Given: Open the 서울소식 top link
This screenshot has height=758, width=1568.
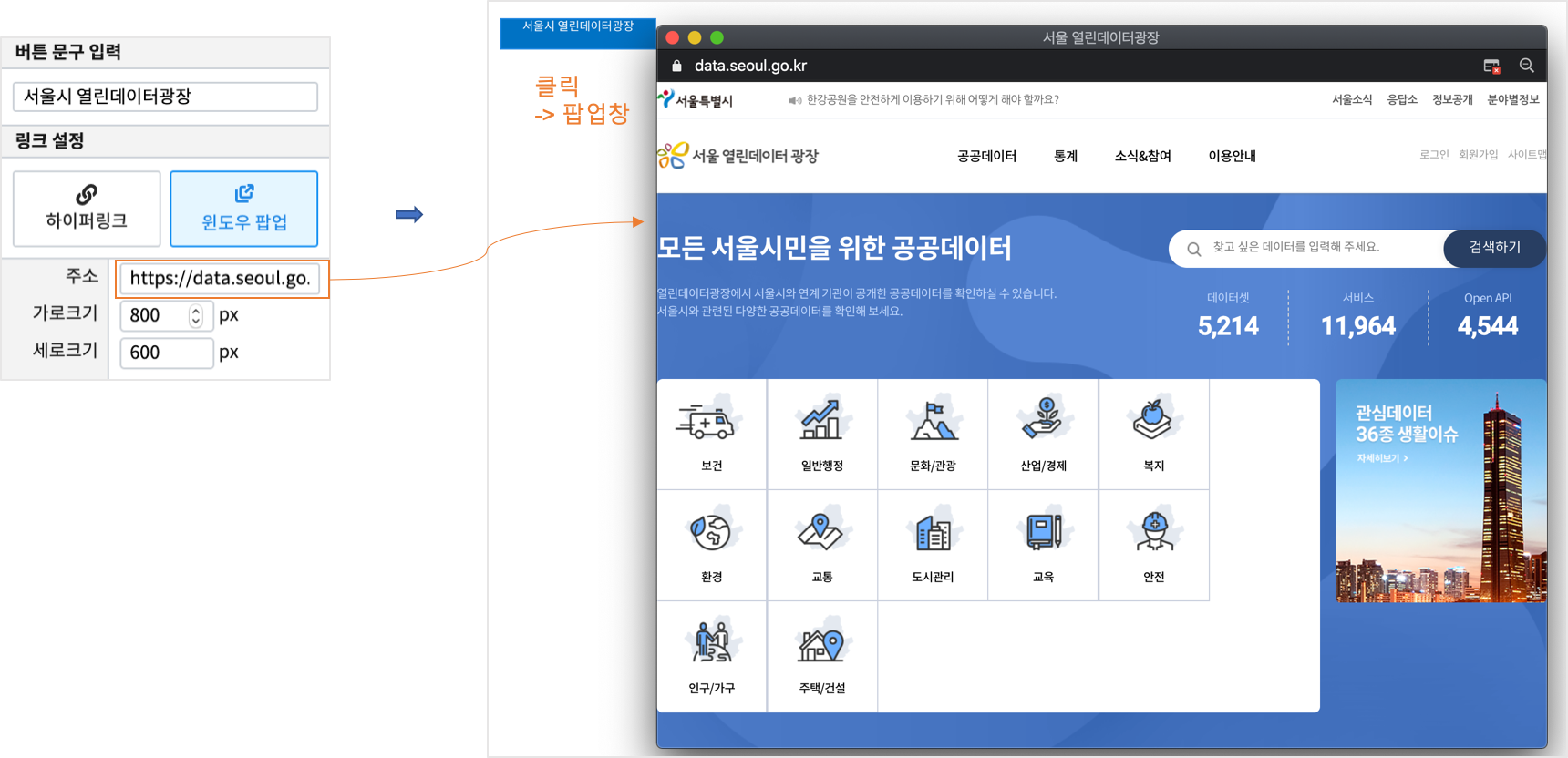Looking at the screenshot, I should pos(1351,99).
